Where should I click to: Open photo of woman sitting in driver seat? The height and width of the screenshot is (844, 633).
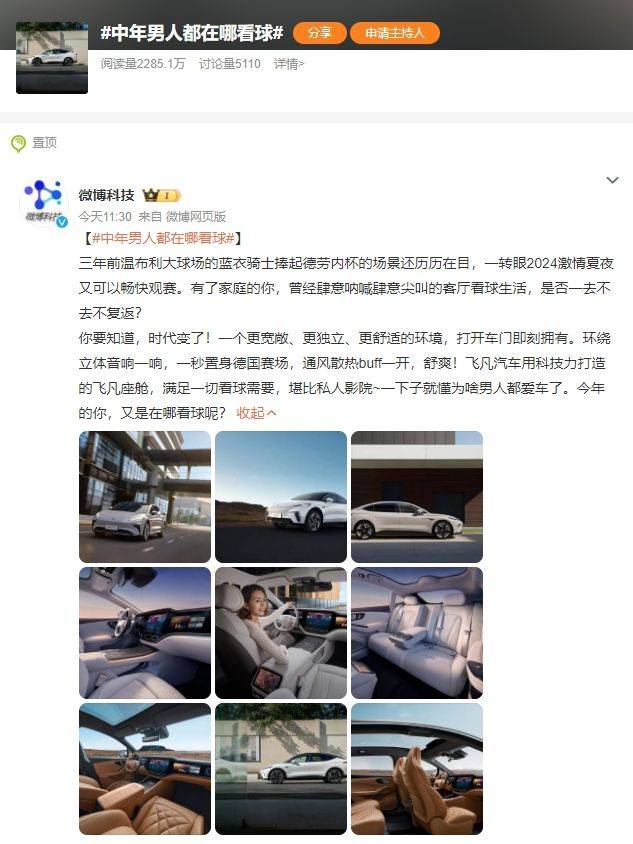281,633
